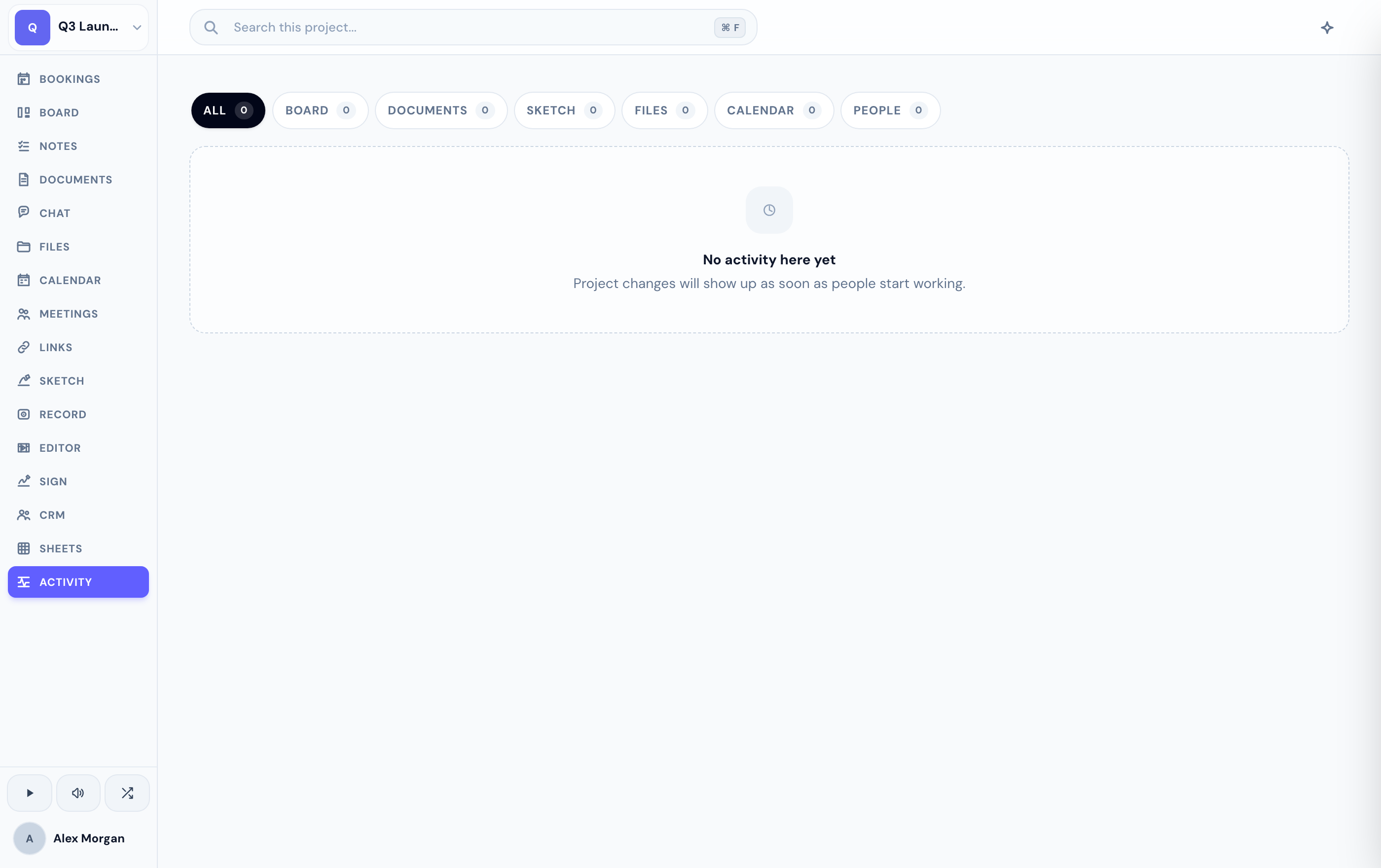
Task: Open Calendar from sidebar navigation
Action: pyautogui.click(x=78, y=280)
